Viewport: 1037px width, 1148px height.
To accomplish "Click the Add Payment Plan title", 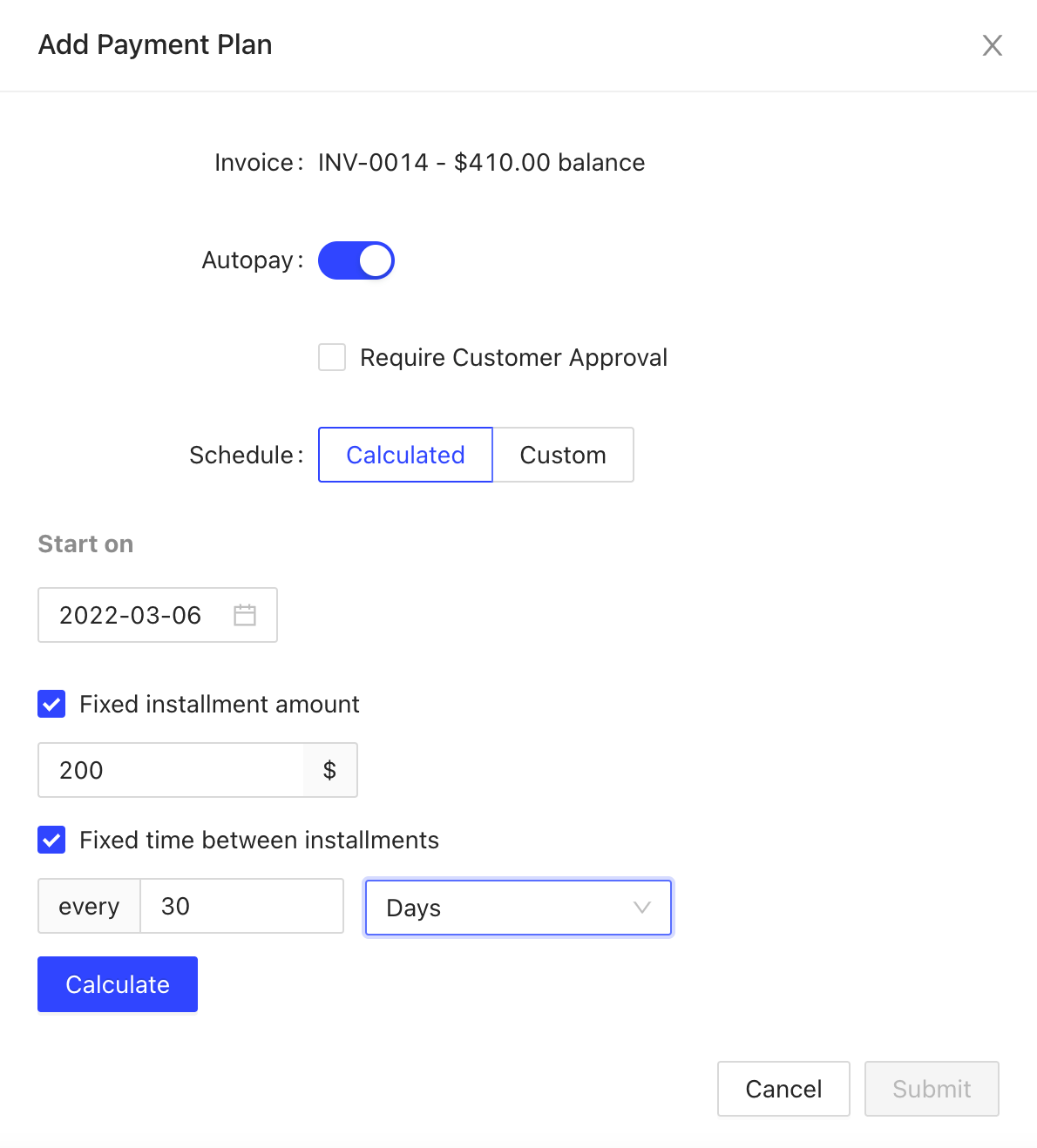I will click(155, 44).
